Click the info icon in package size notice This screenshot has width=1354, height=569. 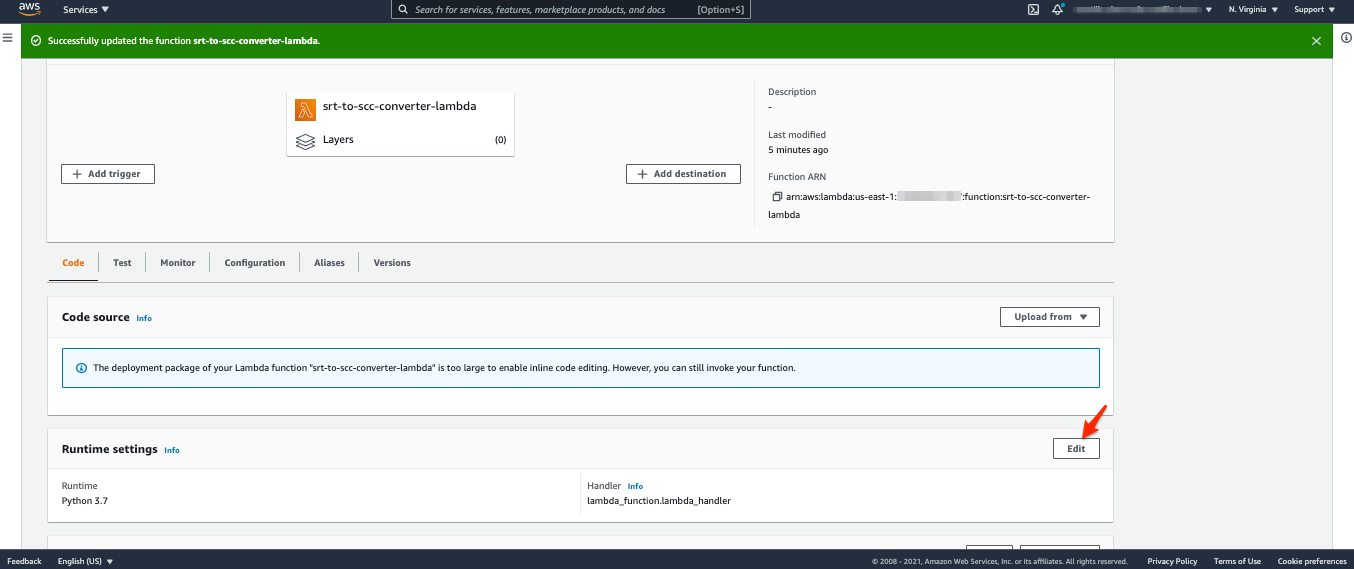click(x=82, y=368)
